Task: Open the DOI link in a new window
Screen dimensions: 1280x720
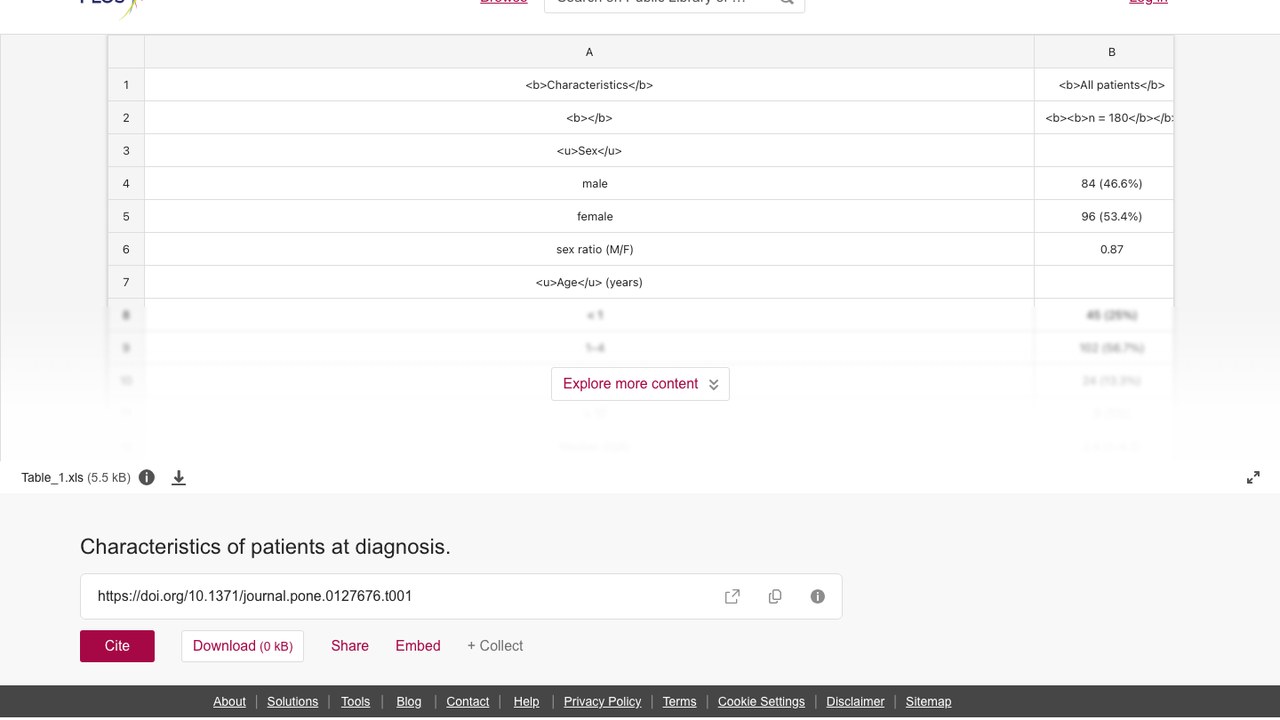Action: [732, 597]
